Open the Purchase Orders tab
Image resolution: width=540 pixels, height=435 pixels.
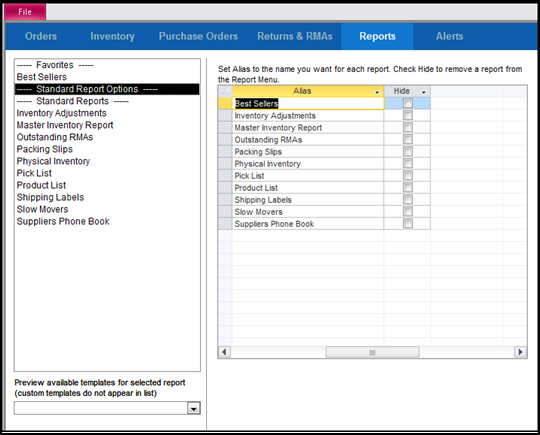coord(198,36)
